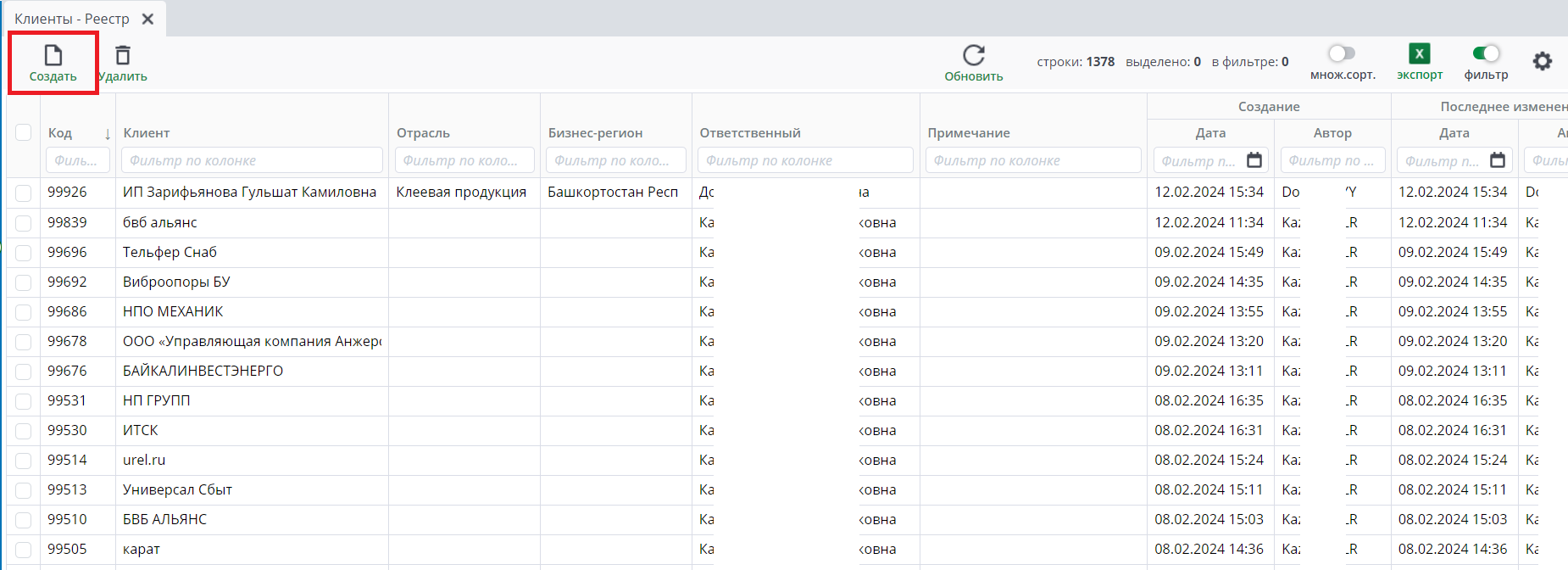The image size is (1568, 570).
Task: Click sort arrow in Код column
Action: click(108, 134)
